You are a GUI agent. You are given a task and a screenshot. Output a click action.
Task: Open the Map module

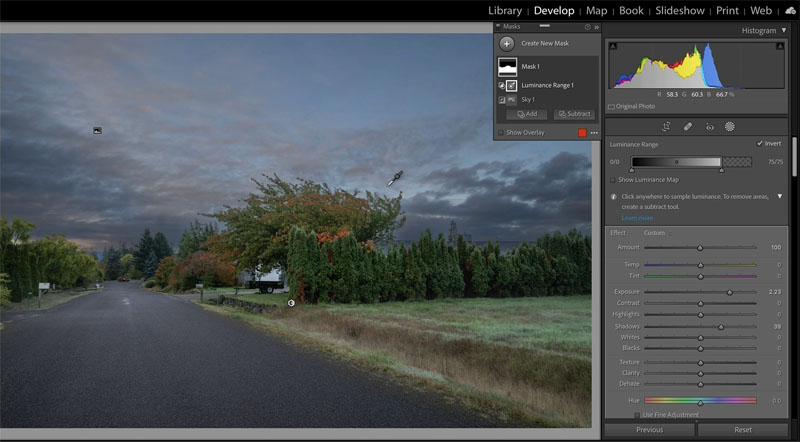596,11
